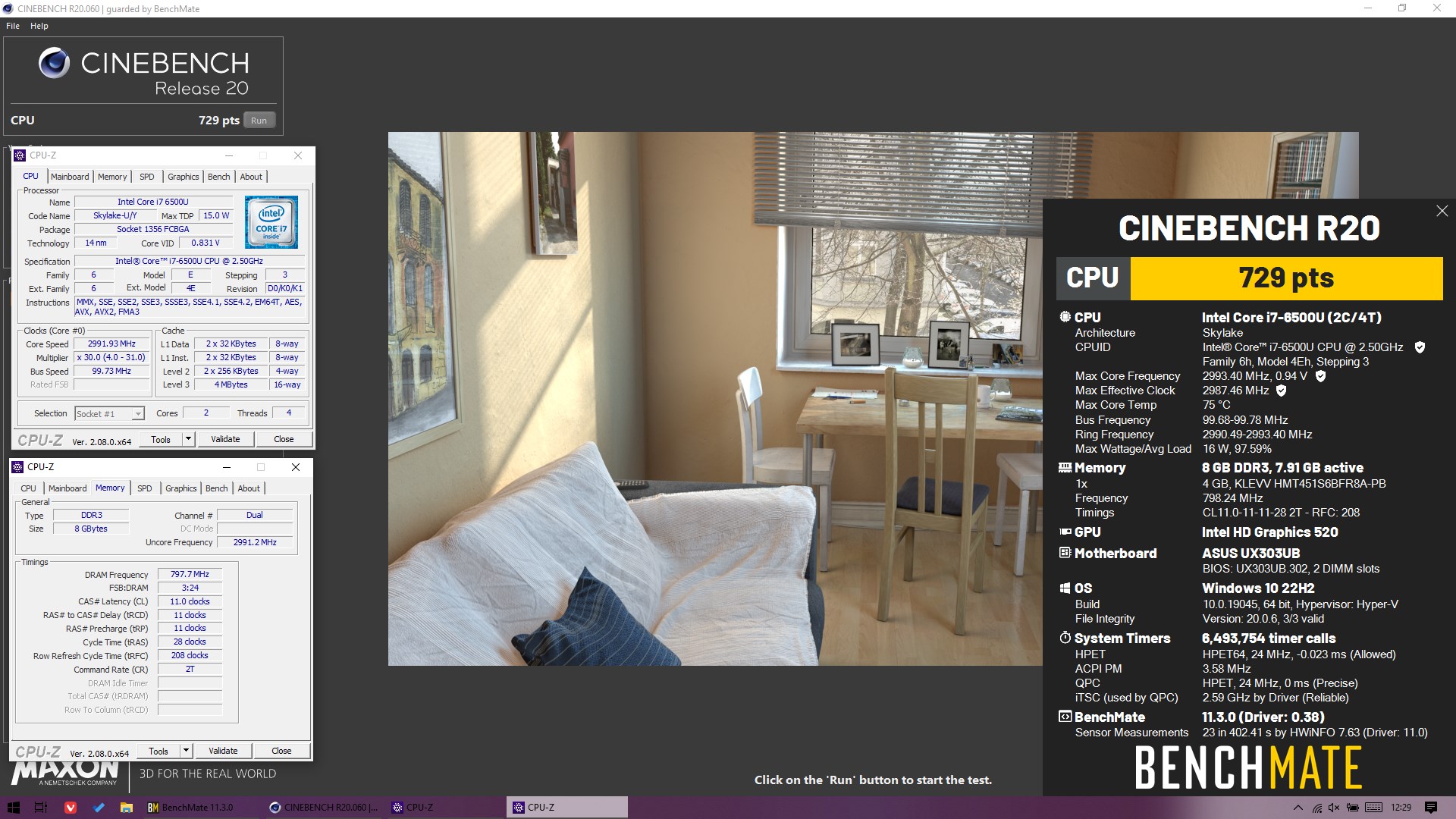Open the Windows Start menu
Viewport: 1456px width, 819px height.
[x=13, y=808]
